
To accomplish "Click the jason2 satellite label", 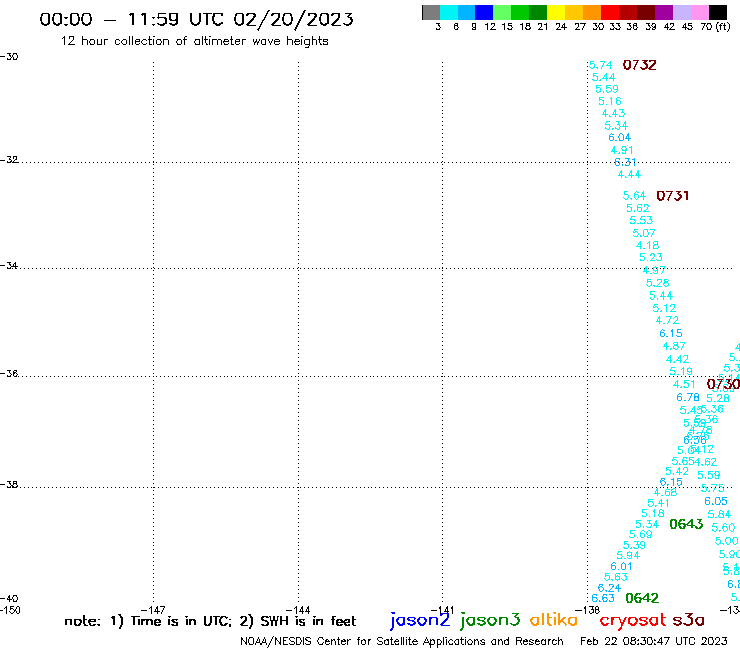I will click(x=420, y=620).
